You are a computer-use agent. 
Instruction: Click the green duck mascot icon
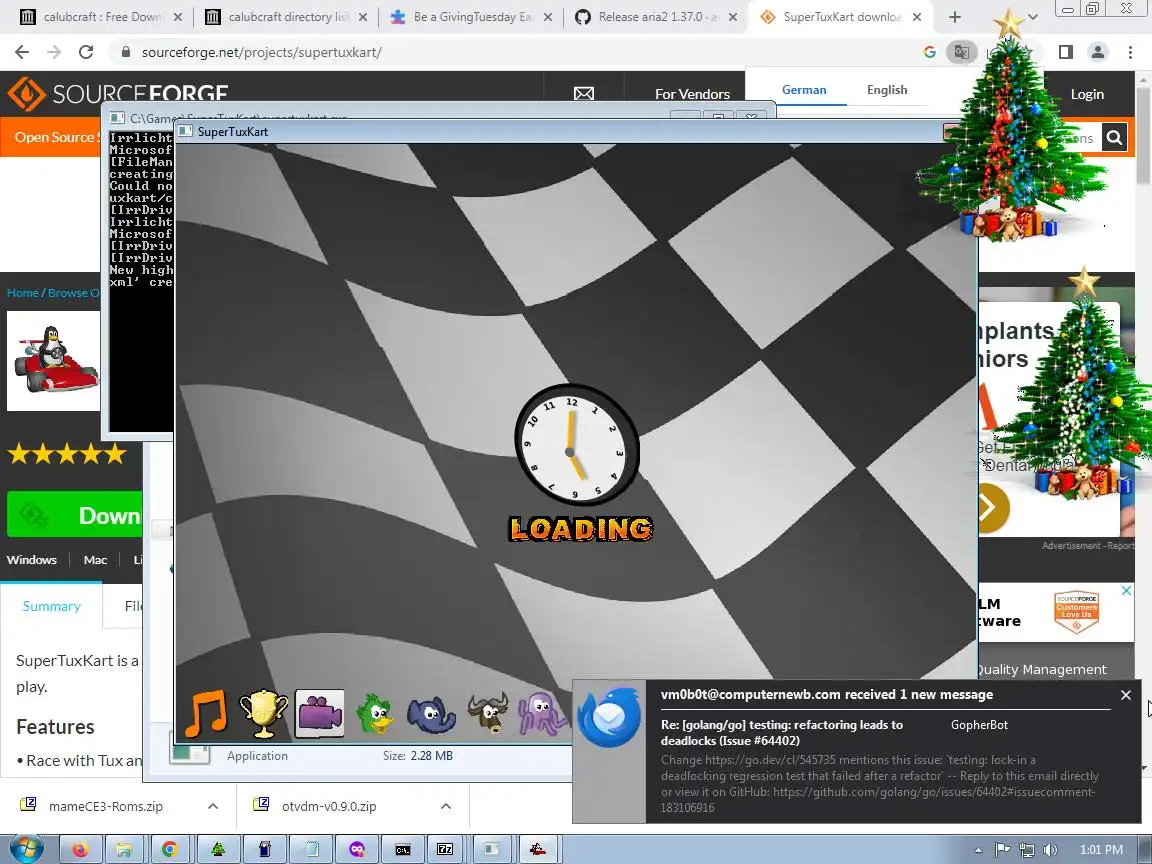(375, 713)
